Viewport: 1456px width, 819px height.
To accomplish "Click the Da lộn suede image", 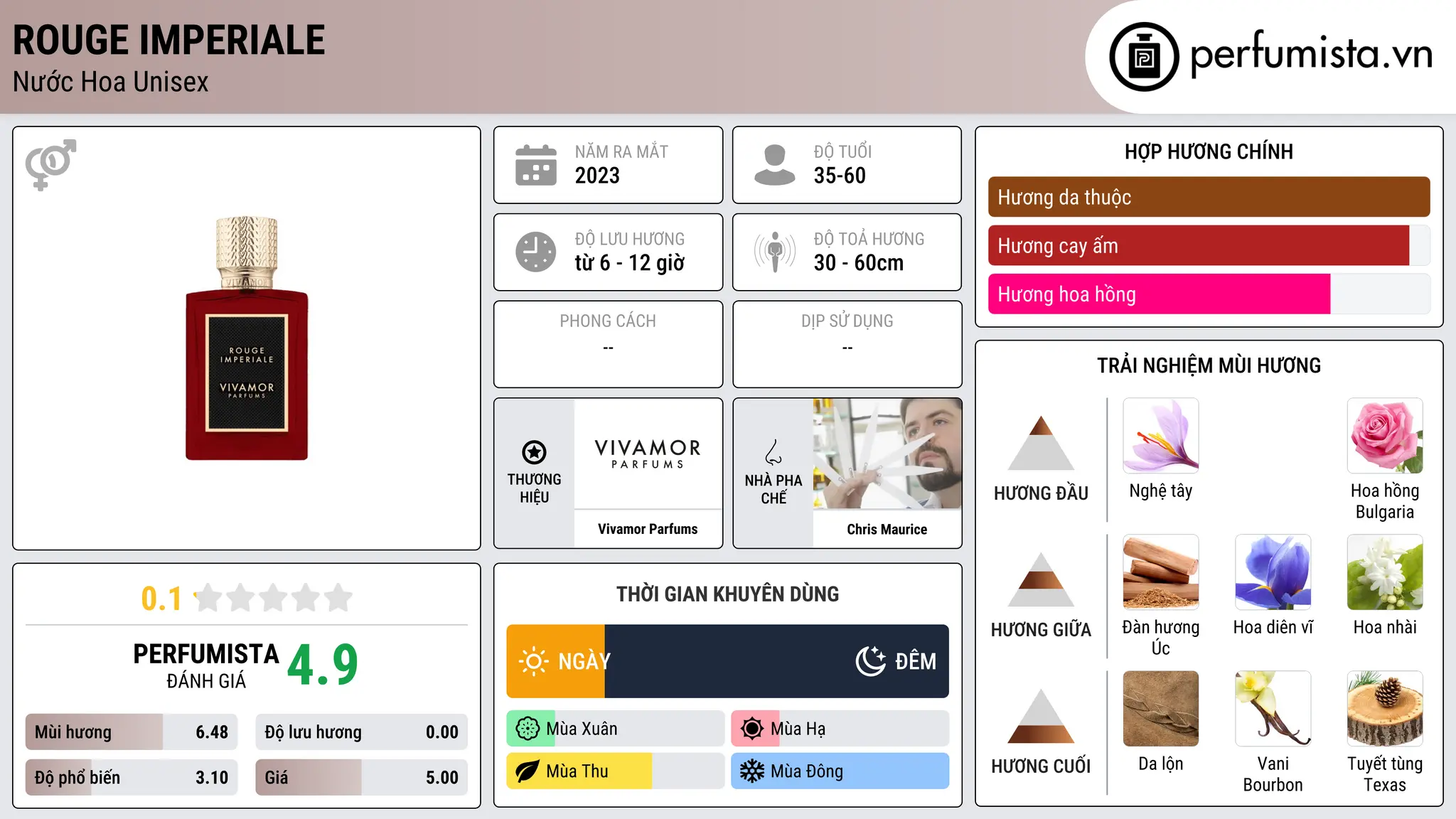I will pos(1161,709).
